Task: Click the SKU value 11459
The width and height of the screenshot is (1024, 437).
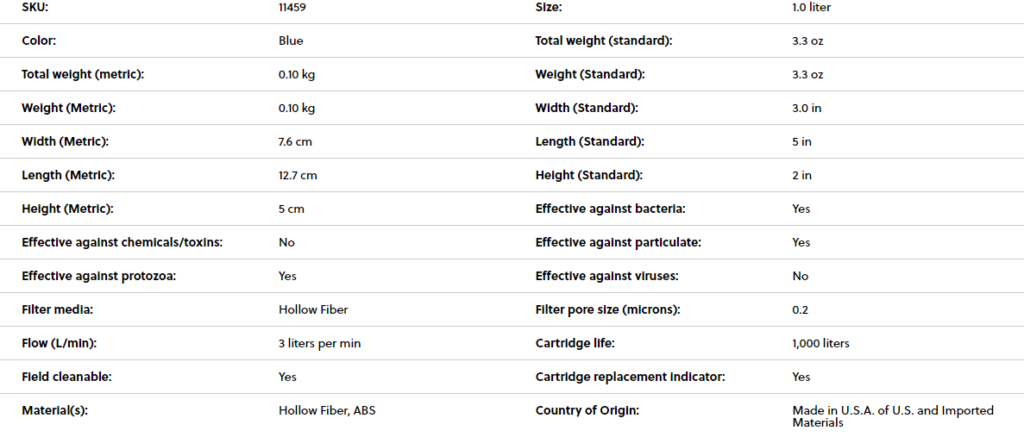Action: 293,7
